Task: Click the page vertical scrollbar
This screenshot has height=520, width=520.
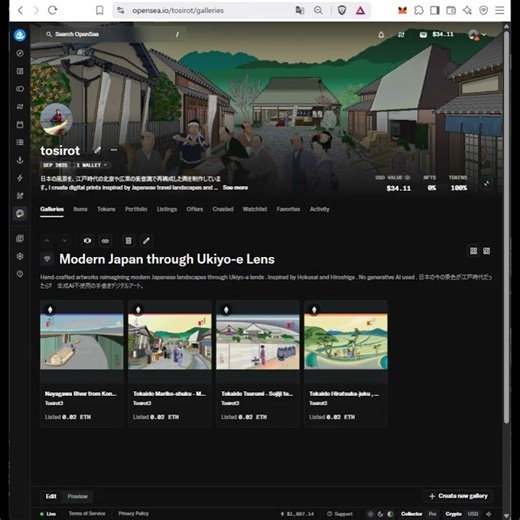Action: [506, 227]
